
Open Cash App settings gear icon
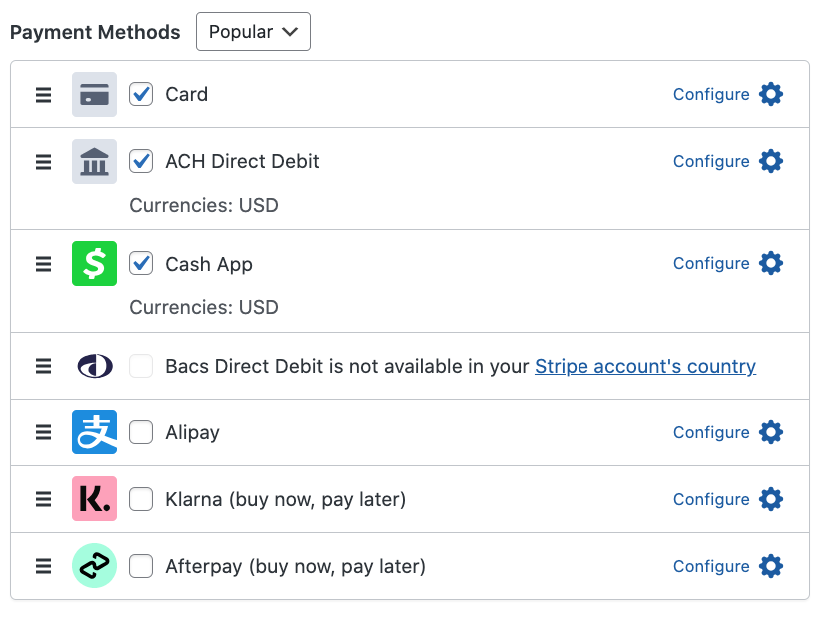pyautogui.click(x=770, y=263)
